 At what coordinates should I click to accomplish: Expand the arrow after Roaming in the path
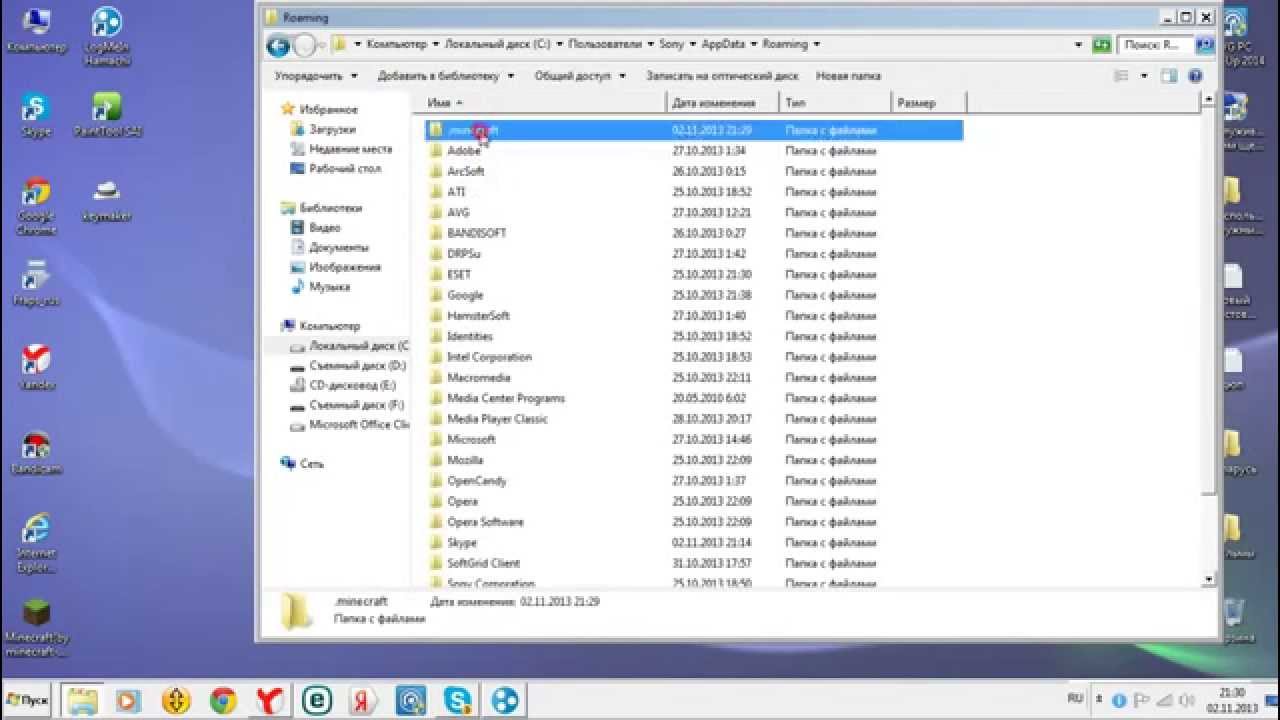[816, 45]
